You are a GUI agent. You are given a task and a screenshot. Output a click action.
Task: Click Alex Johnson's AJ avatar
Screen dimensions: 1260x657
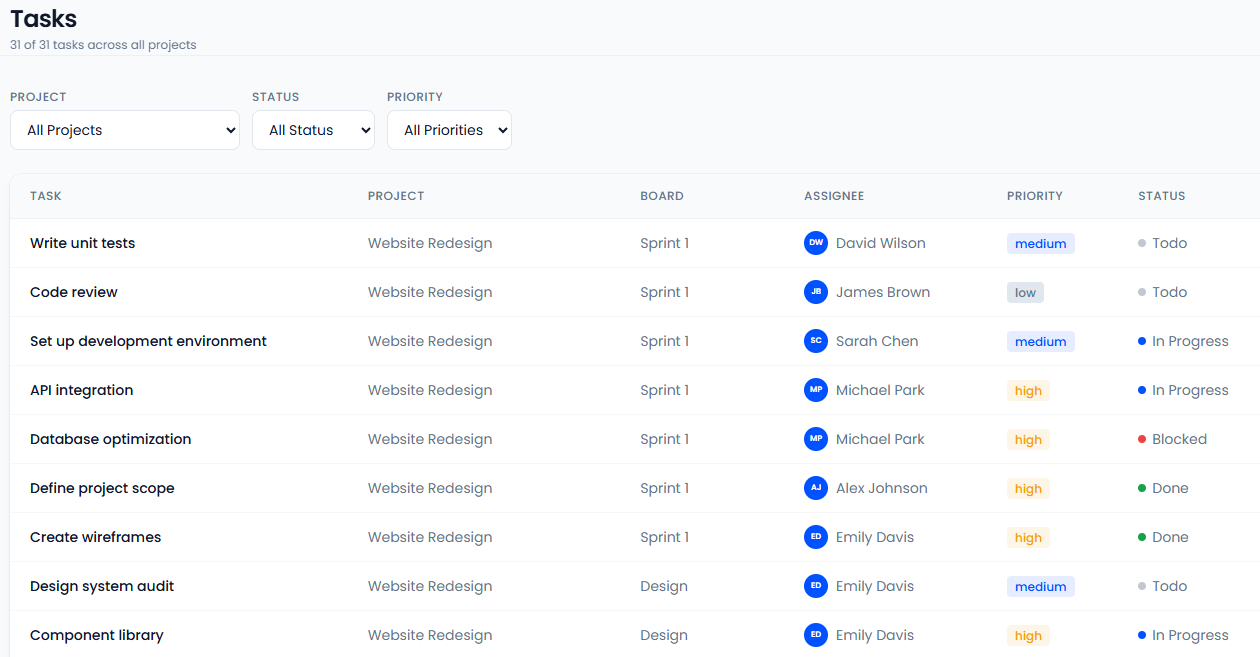[x=816, y=488]
